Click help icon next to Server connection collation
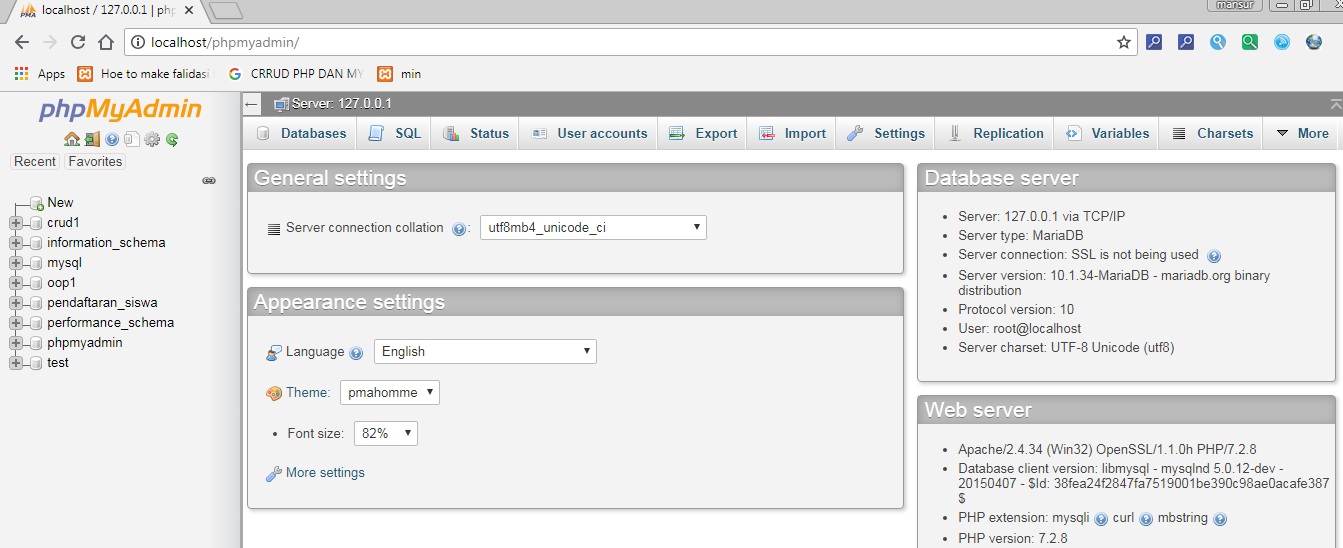 tap(459, 229)
